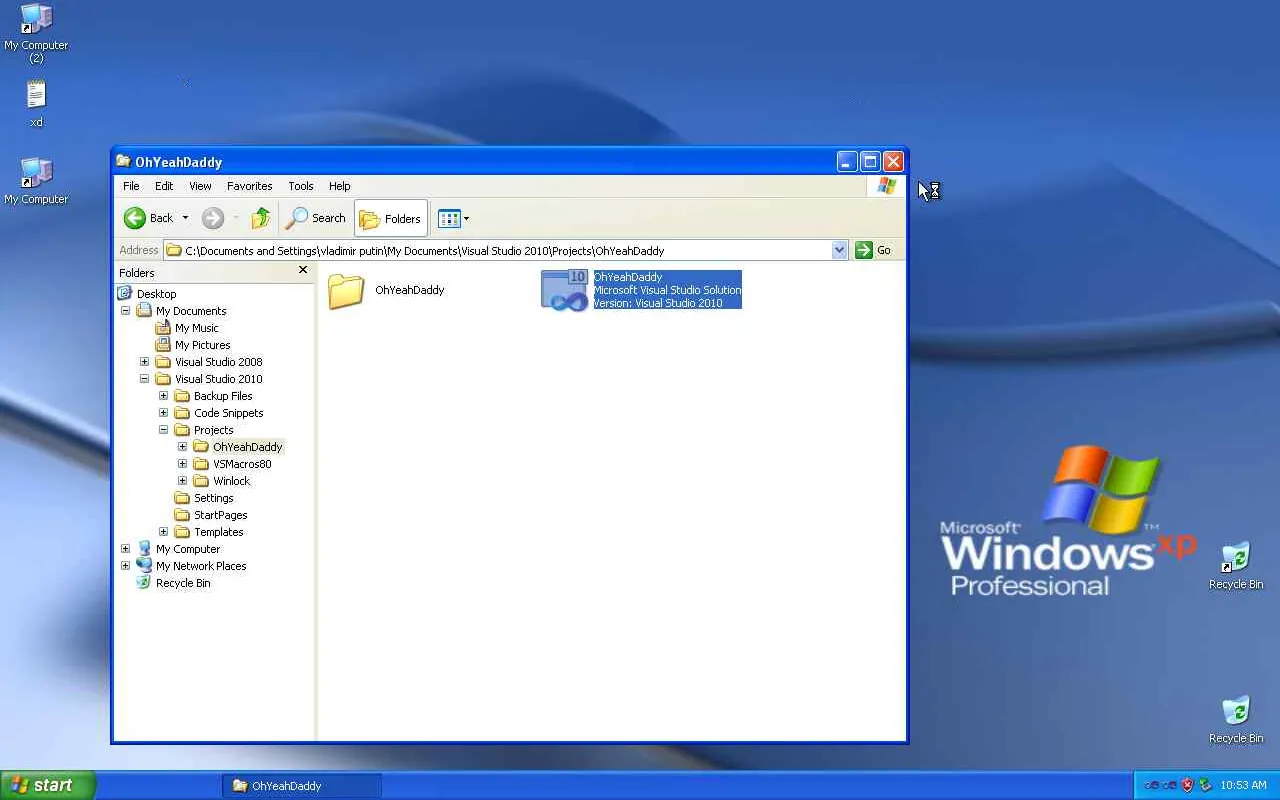This screenshot has width=1280, height=800.
Task: Select the OhYeahDaddy Visual Studio Solution file icon
Action: (564, 290)
